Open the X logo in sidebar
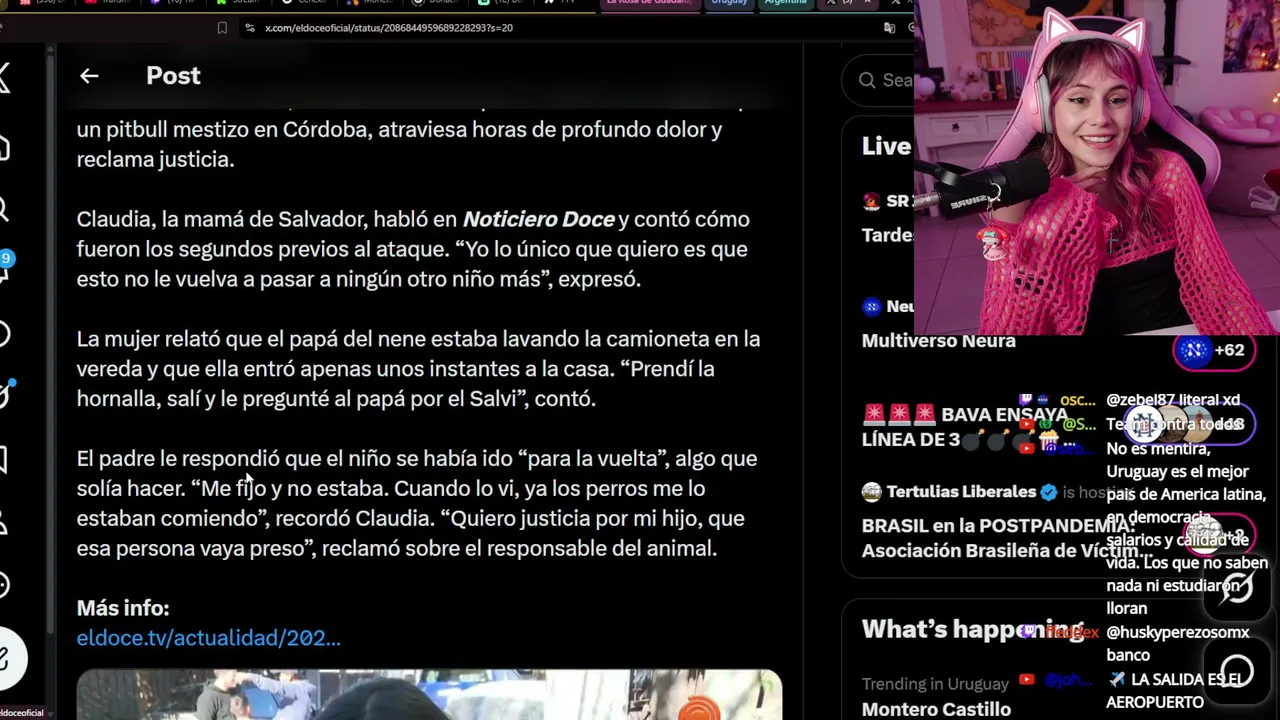 tap(5, 78)
